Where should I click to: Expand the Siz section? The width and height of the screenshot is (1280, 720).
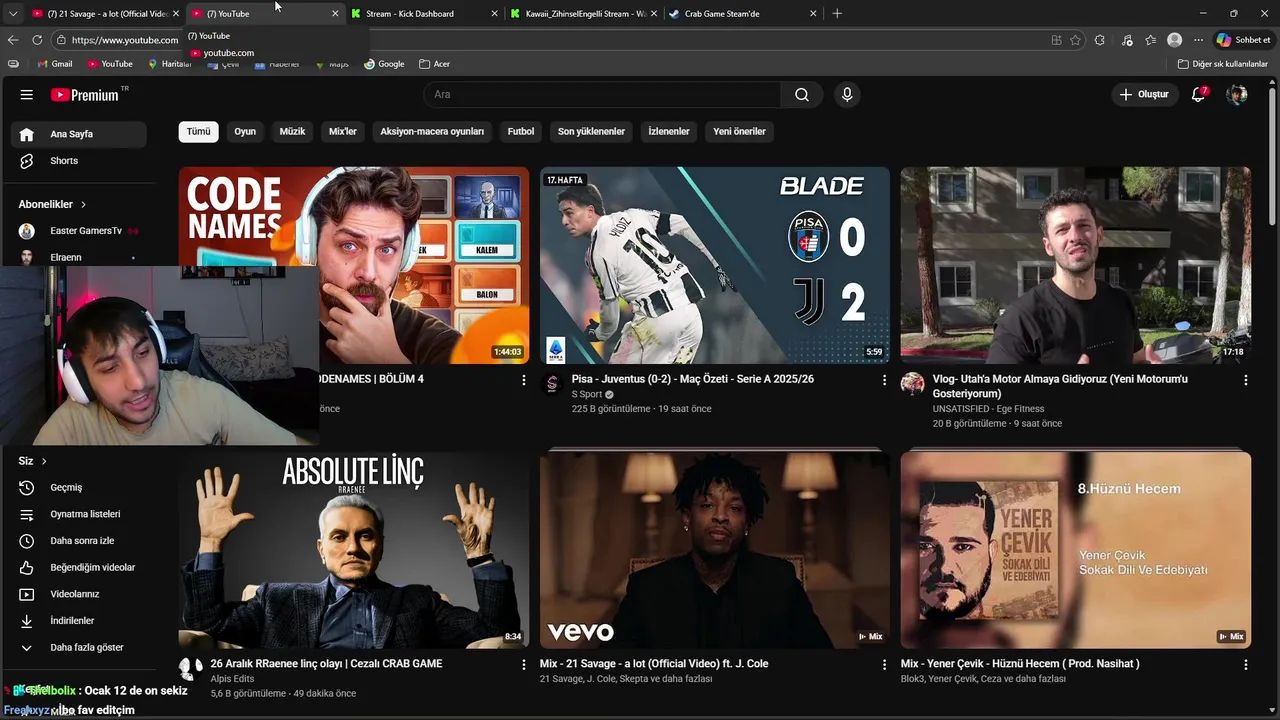(x=33, y=461)
